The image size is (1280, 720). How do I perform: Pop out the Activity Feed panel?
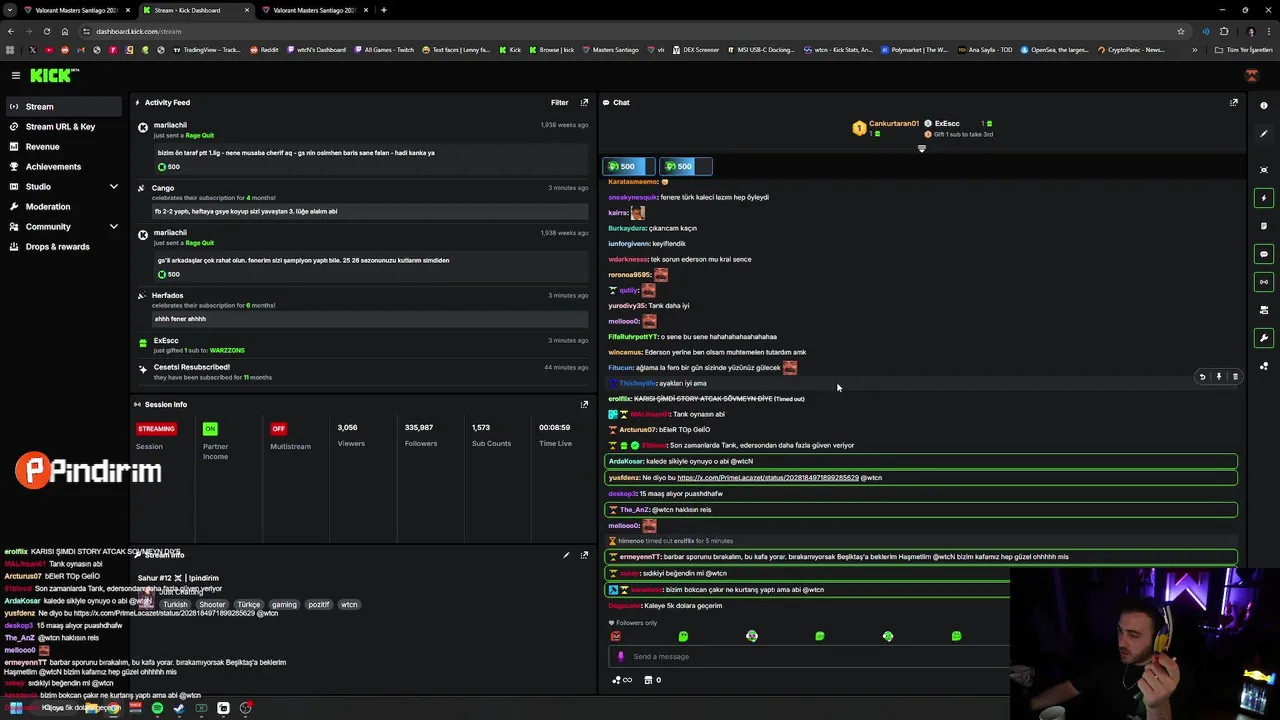pyautogui.click(x=584, y=102)
